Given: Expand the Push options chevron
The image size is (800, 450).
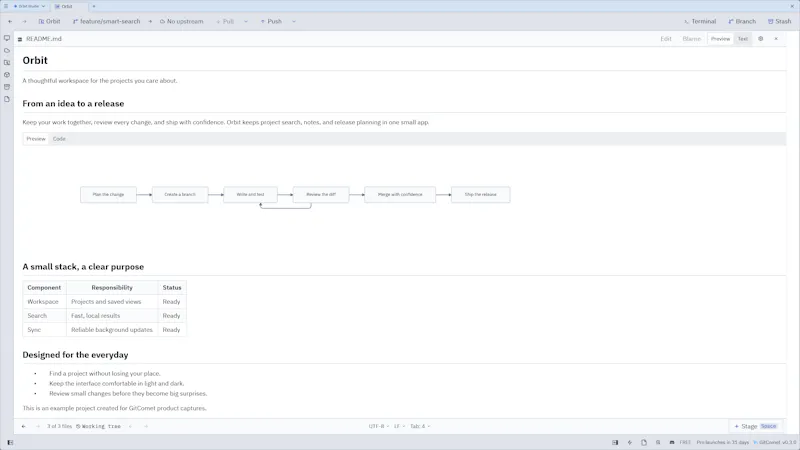Looking at the screenshot, I should (x=294, y=21).
